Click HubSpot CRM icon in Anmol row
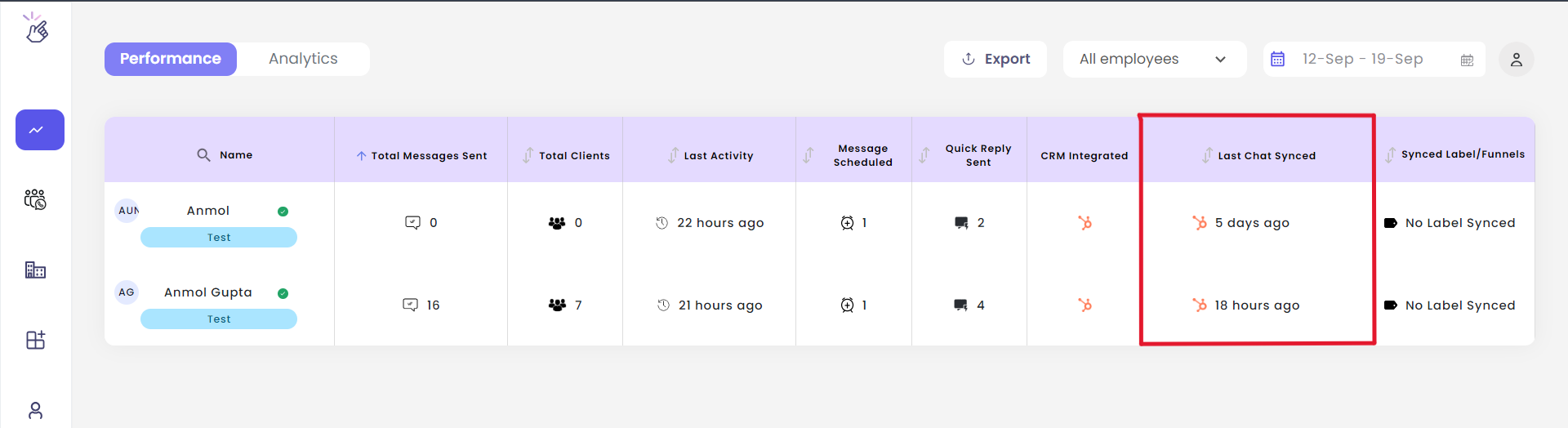The height and width of the screenshot is (428, 1568). tap(1085, 222)
